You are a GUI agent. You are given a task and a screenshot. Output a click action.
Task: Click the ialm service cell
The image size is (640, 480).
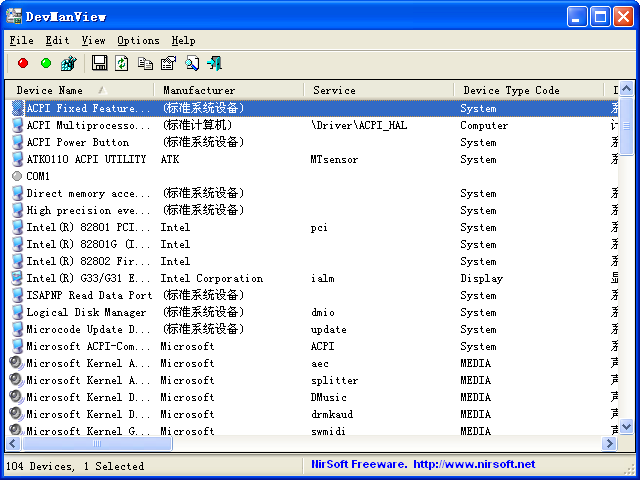(322, 278)
